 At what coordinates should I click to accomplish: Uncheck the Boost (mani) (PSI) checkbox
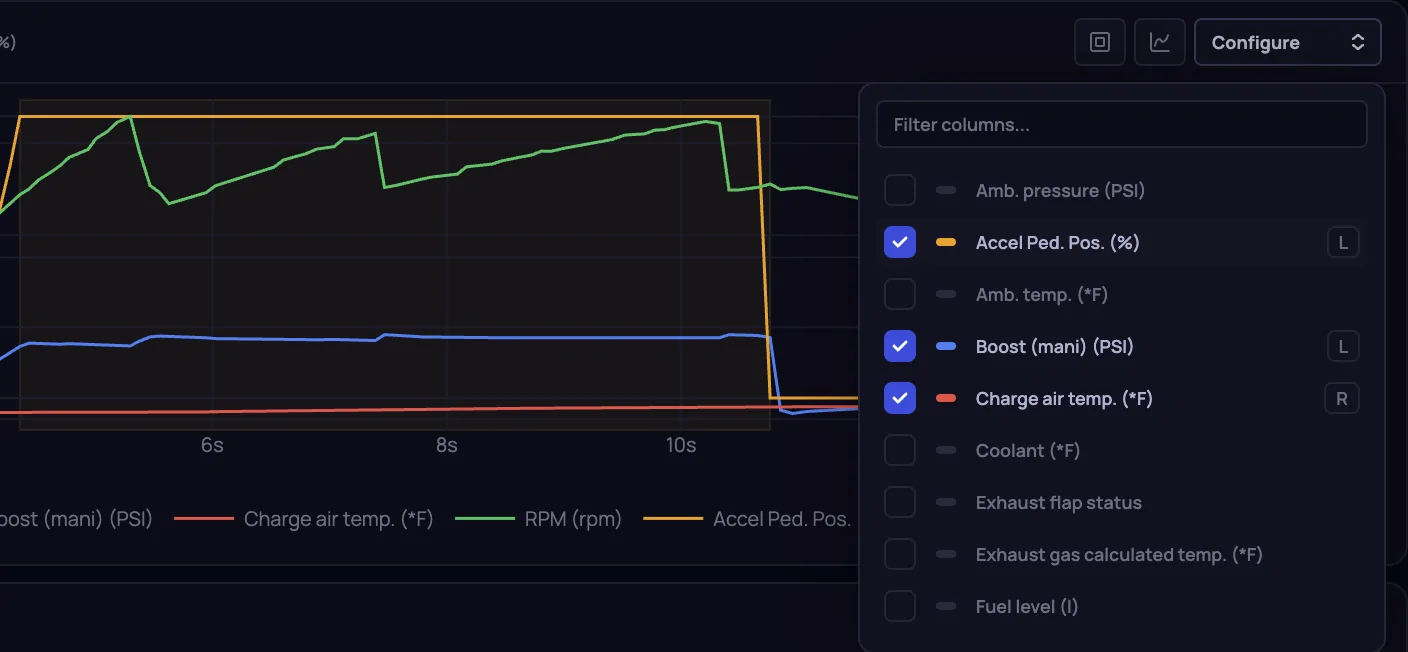tap(900, 346)
